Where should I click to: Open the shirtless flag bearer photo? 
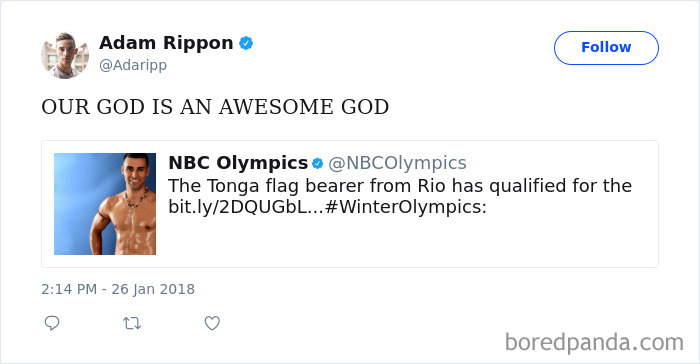pos(105,204)
